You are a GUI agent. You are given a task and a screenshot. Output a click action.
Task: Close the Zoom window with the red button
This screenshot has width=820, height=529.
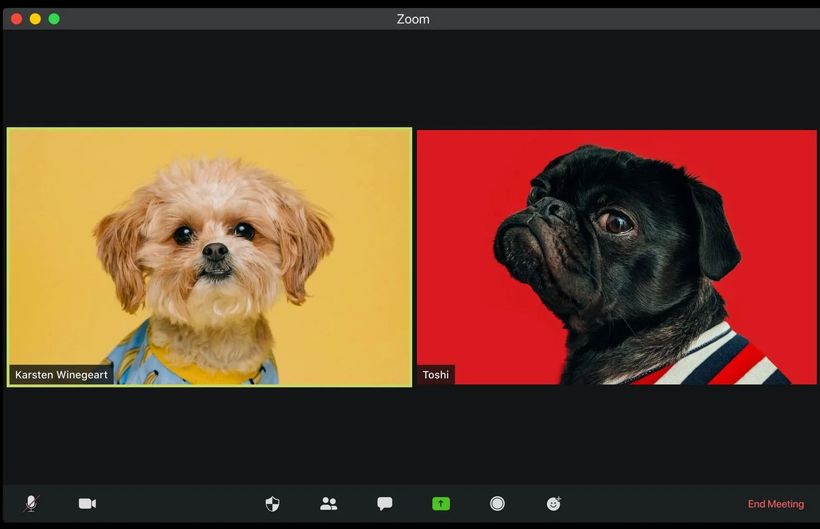(16, 19)
